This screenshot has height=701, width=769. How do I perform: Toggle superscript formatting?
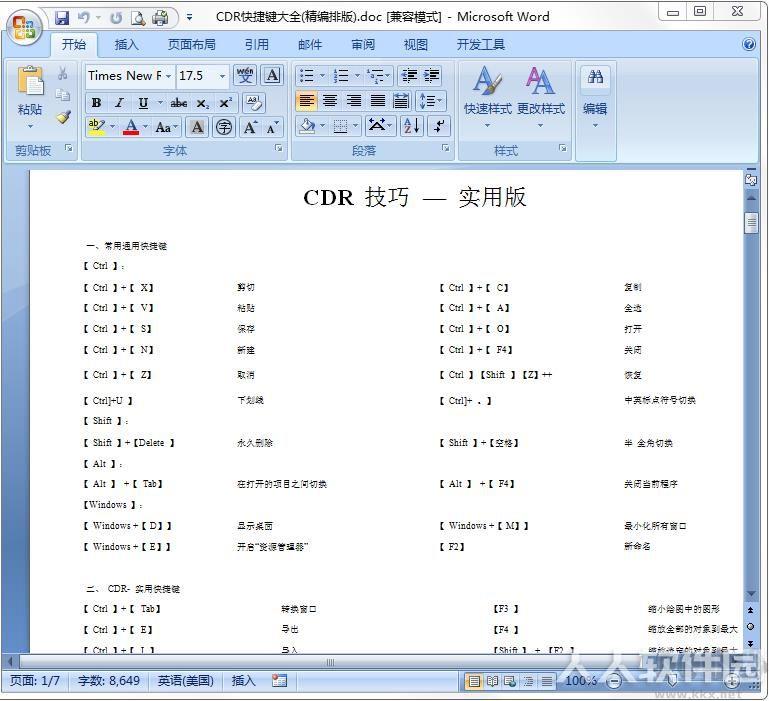point(225,103)
